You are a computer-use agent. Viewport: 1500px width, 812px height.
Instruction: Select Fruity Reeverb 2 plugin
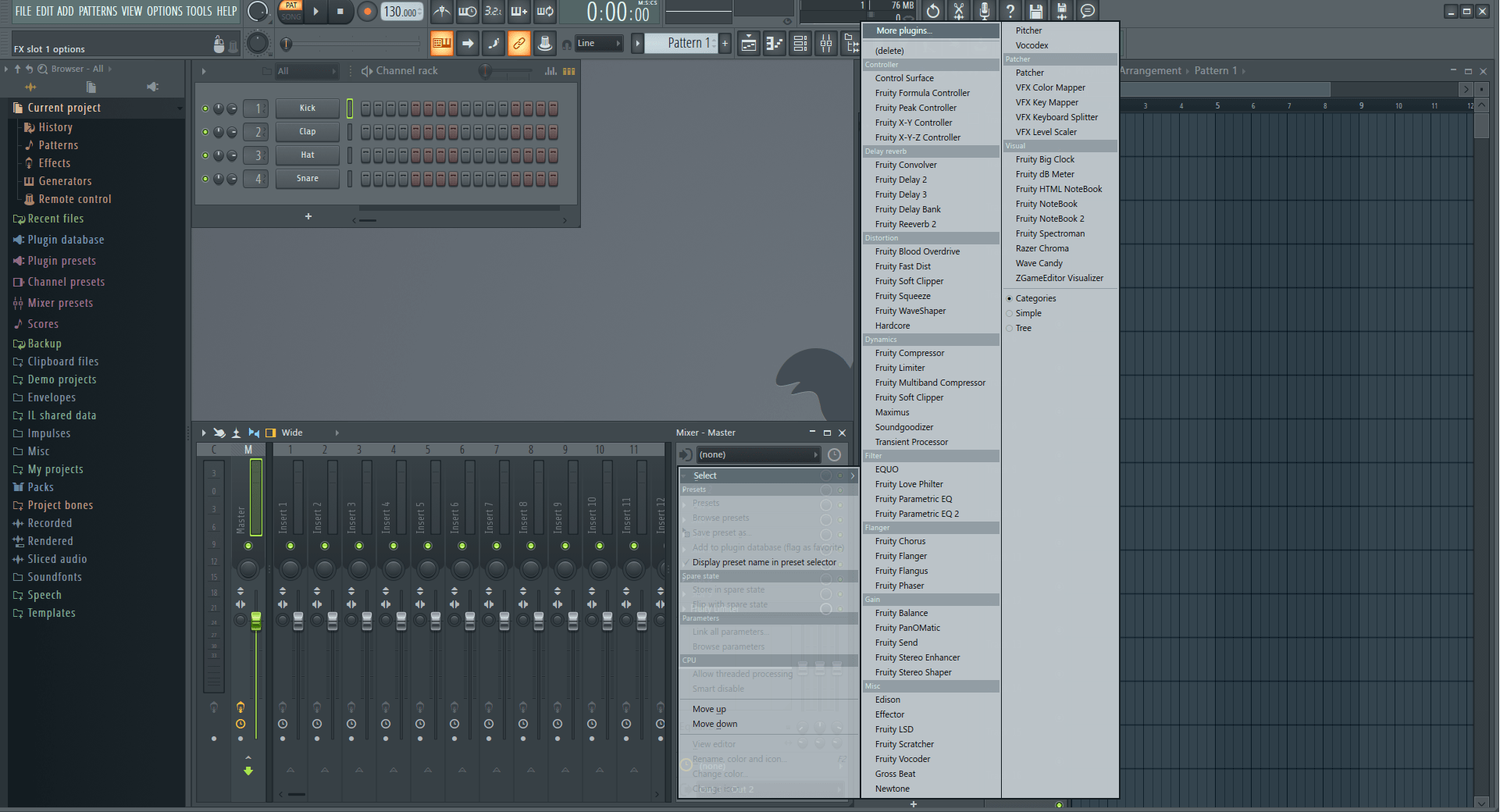931,224
